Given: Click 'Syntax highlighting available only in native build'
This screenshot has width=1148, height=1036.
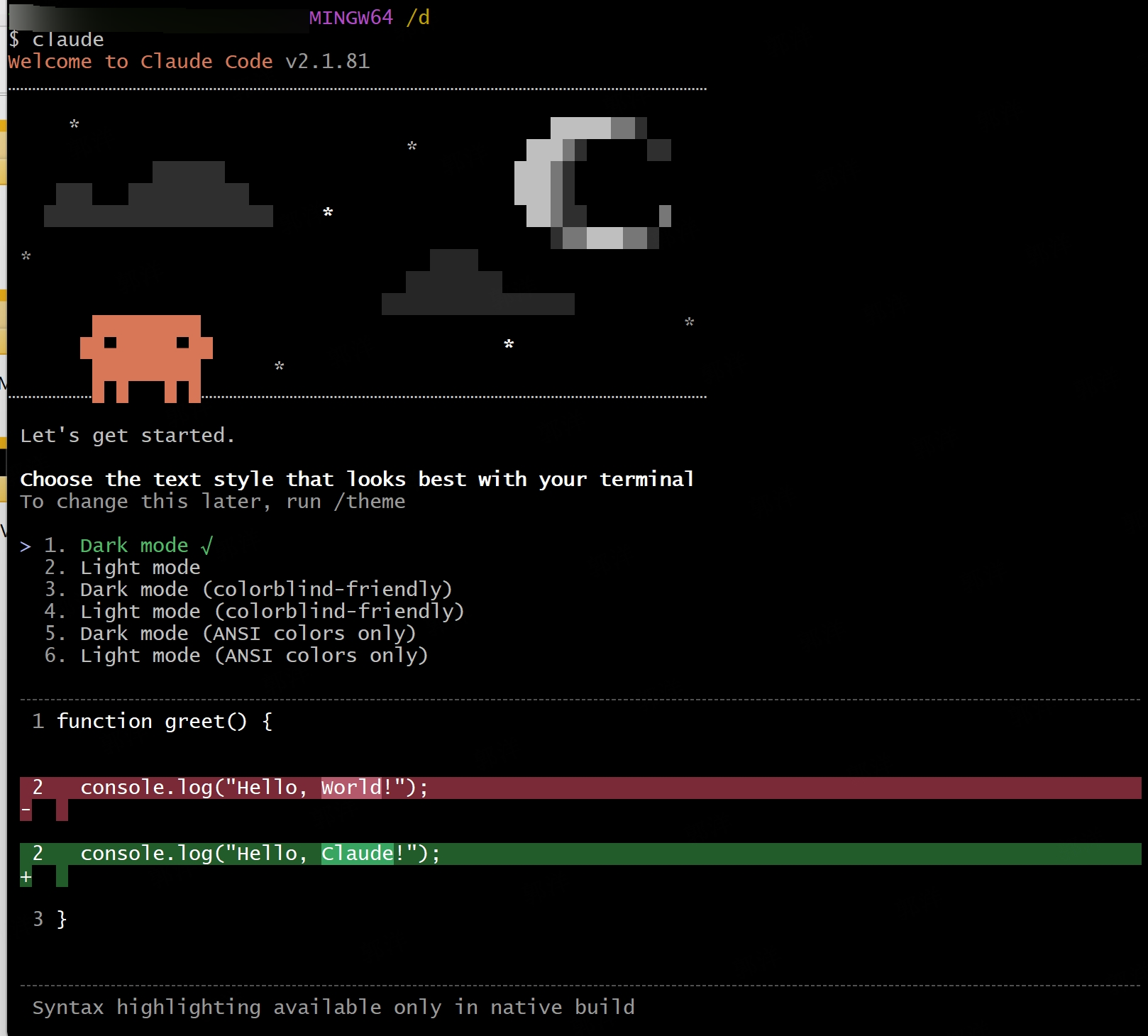Looking at the screenshot, I should (x=333, y=1008).
